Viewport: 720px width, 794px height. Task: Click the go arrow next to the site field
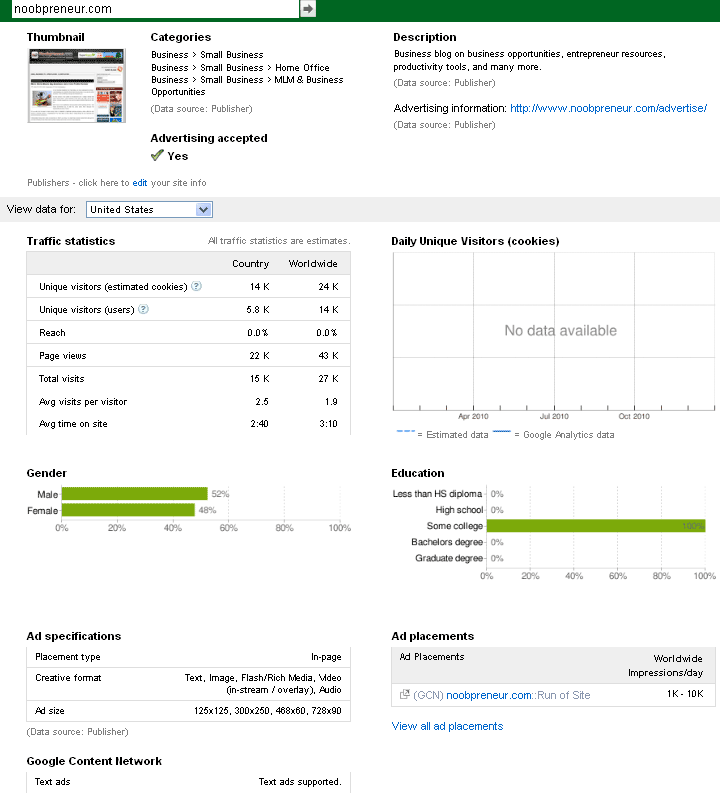[x=308, y=9]
